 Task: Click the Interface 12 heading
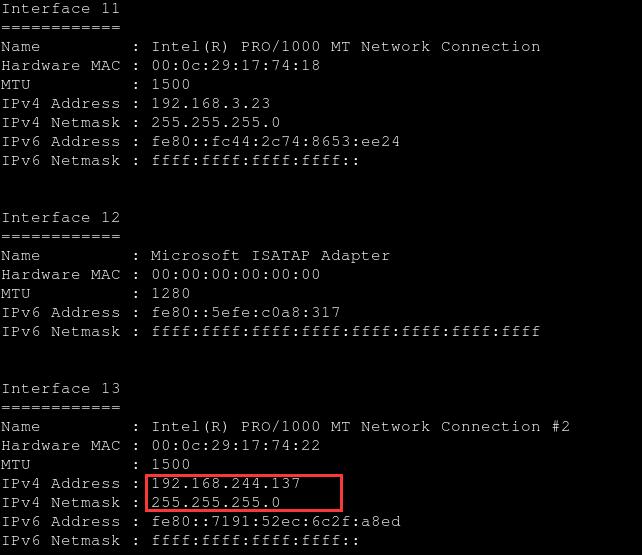(x=61, y=217)
